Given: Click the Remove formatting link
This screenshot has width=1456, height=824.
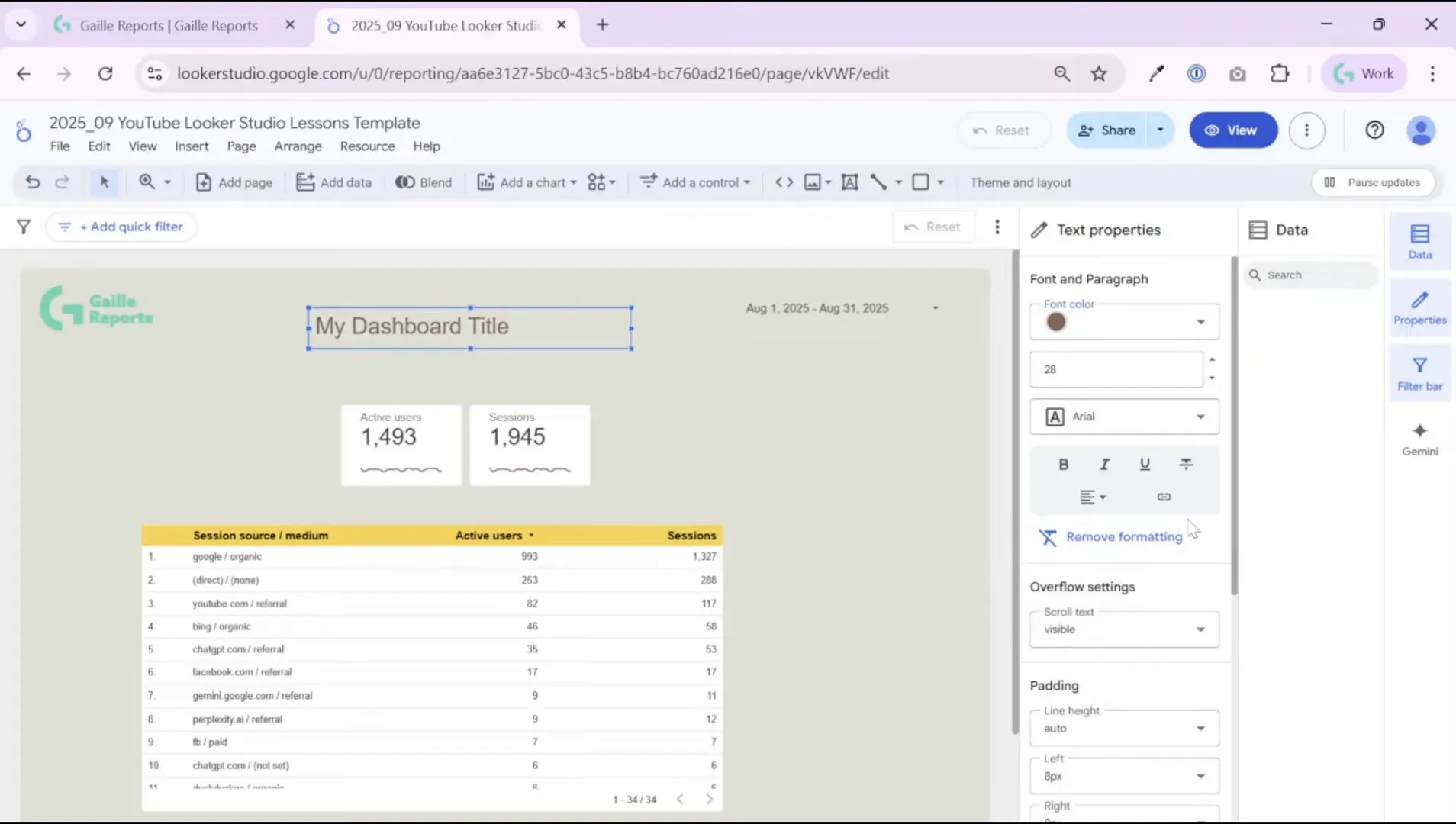Looking at the screenshot, I should point(1123,536).
